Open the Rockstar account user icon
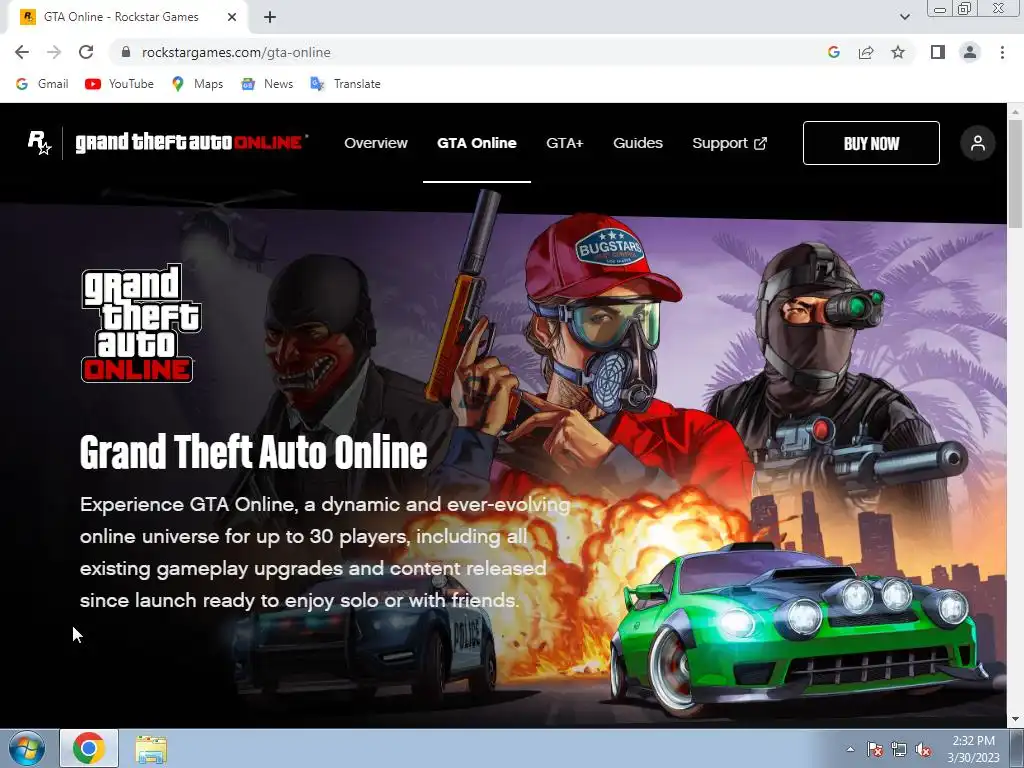Screen dimensions: 1024x768 [x=978, y=143]
